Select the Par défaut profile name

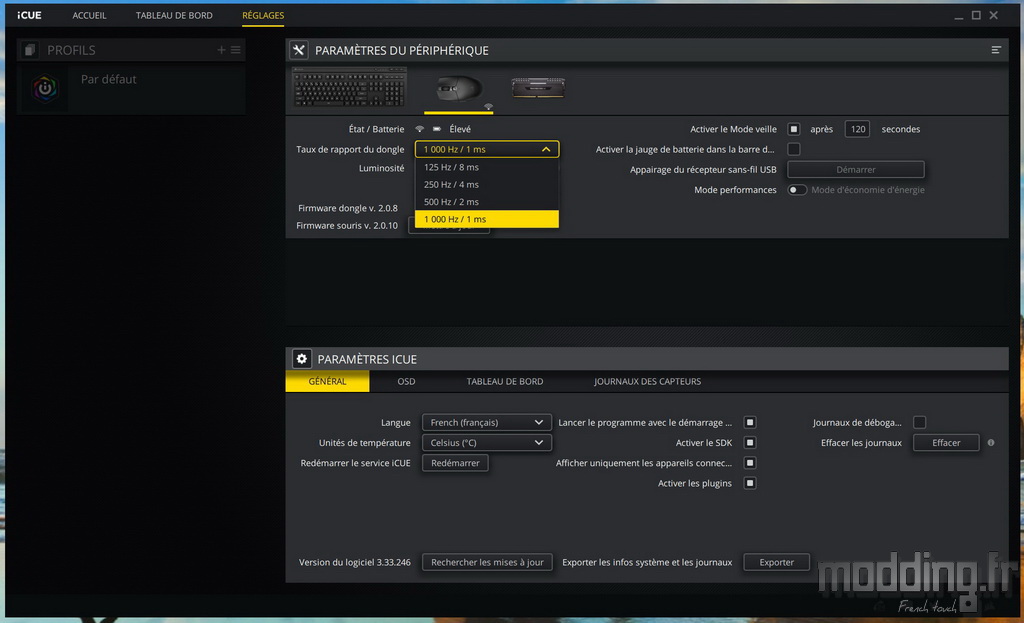tap(108, 79)
